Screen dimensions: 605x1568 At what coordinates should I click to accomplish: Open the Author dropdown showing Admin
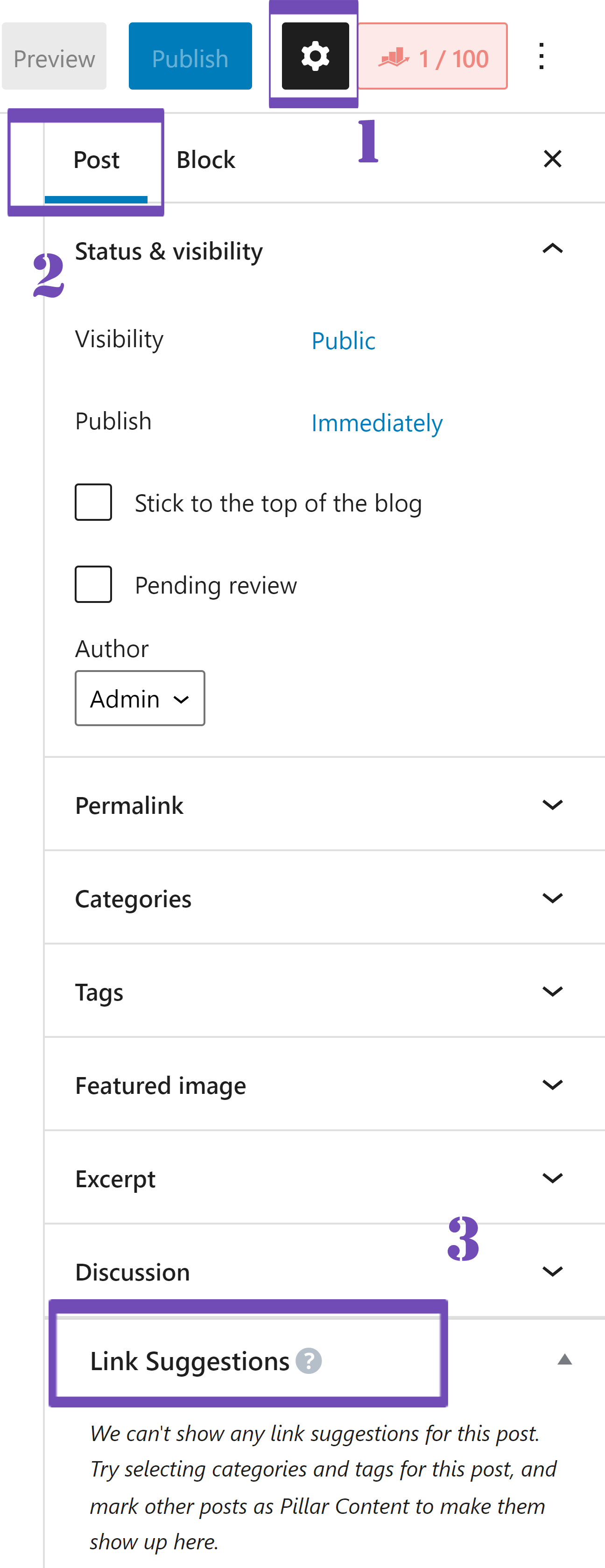coord(140,698)
